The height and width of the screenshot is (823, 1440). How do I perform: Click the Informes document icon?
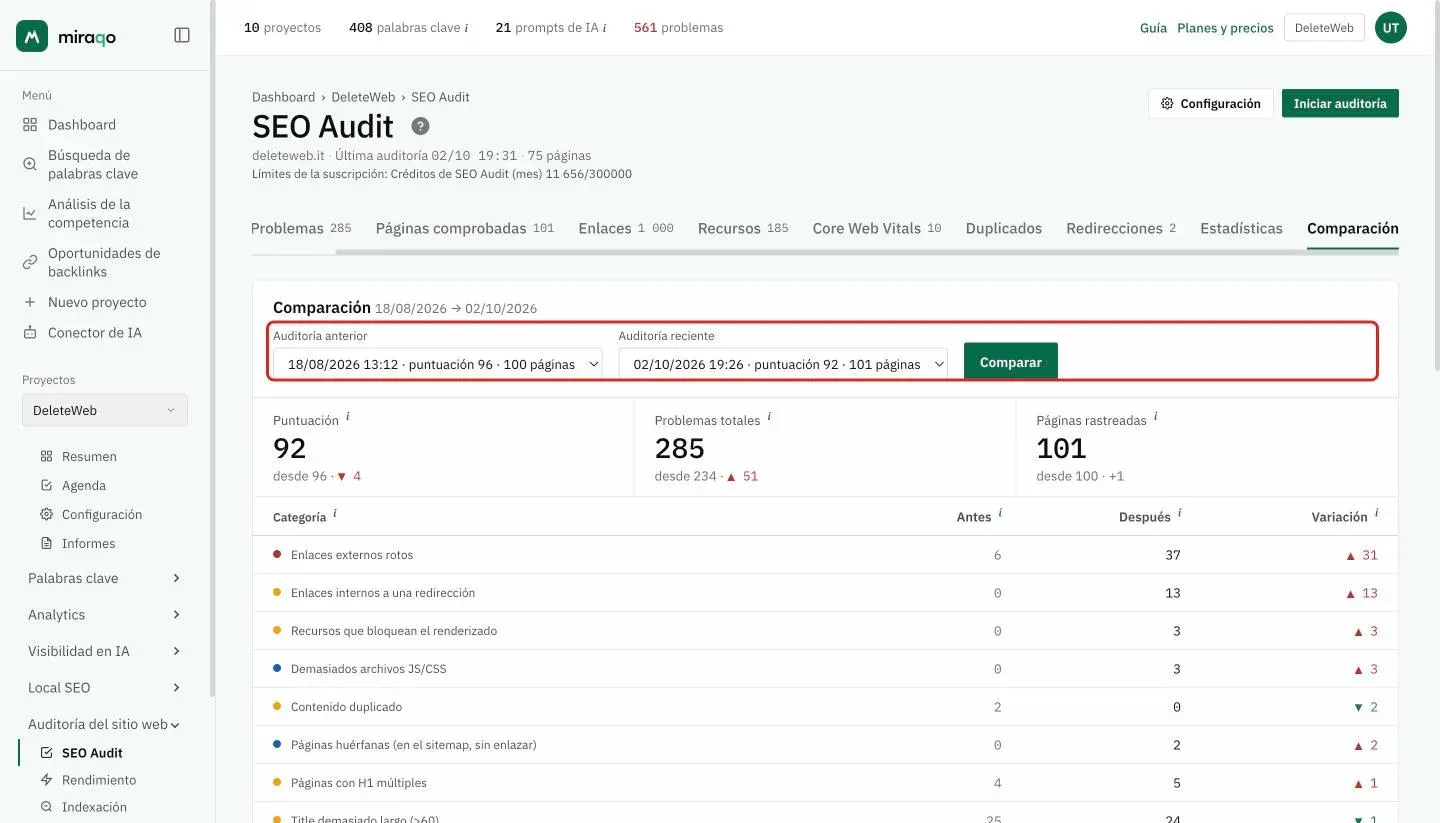[x=46, y=543]
